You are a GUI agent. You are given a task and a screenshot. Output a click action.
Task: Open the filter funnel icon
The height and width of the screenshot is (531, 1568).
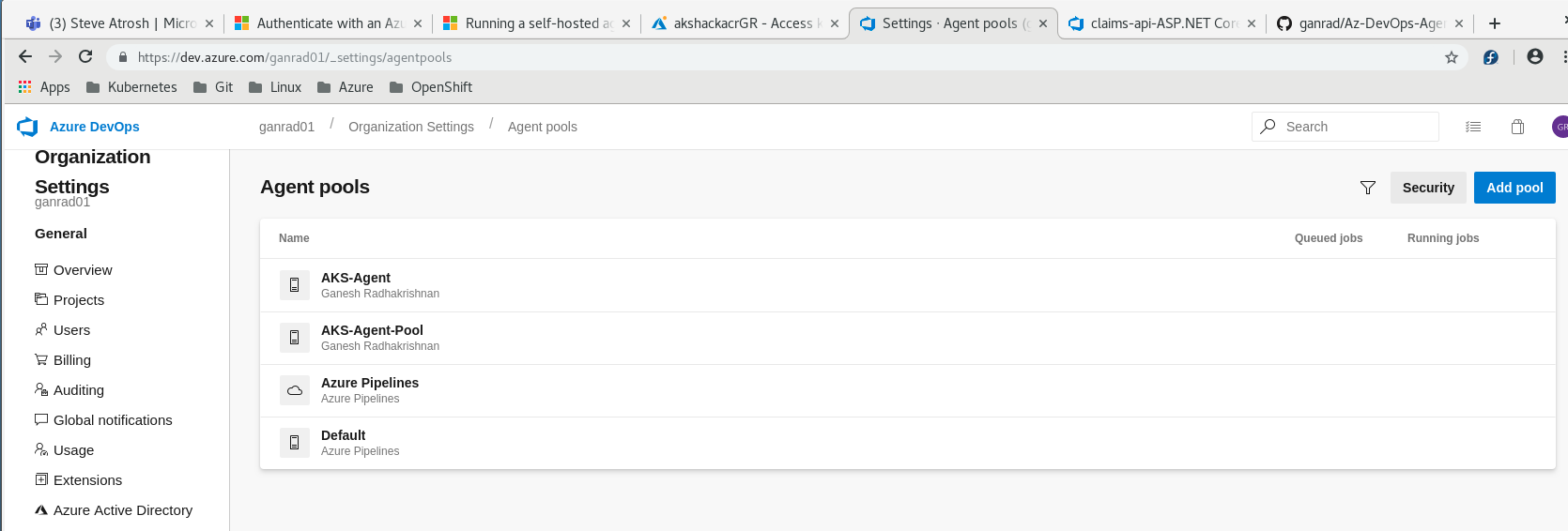pos(1368,188)
